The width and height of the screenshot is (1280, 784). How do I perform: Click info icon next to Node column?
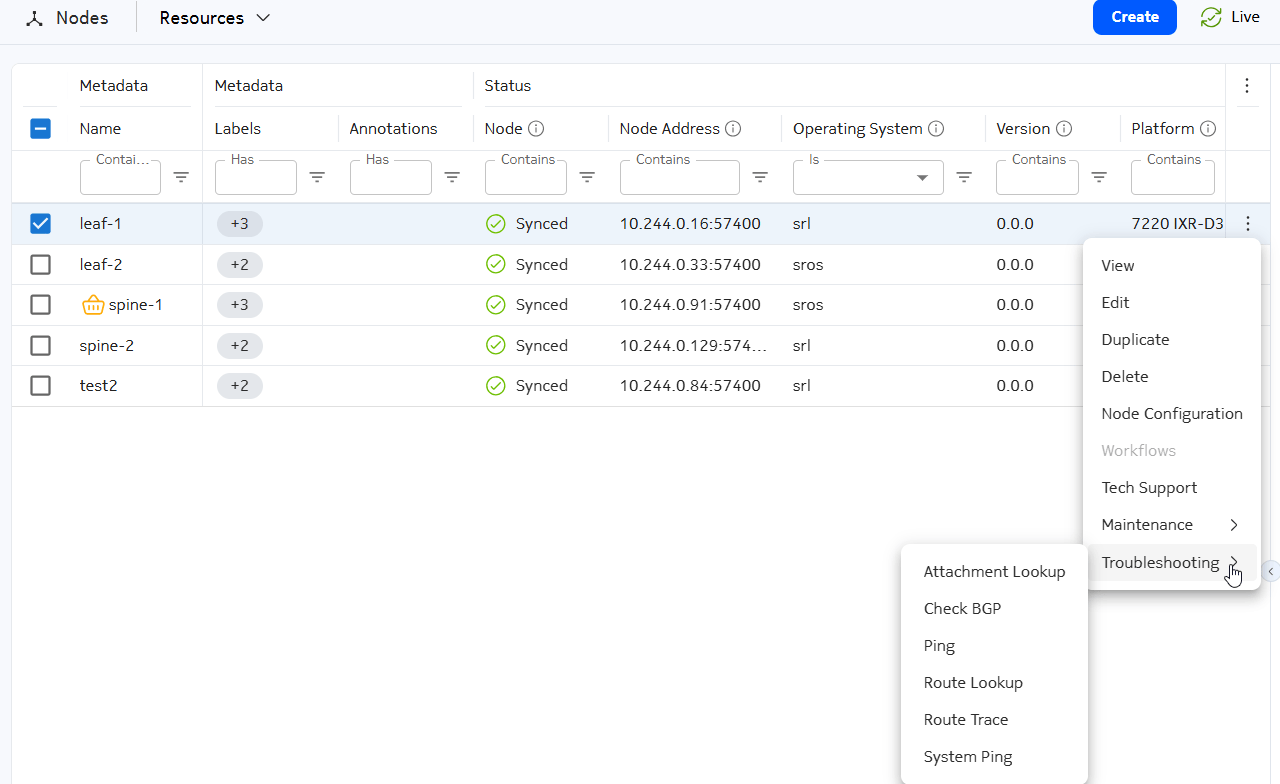(536, 129)
